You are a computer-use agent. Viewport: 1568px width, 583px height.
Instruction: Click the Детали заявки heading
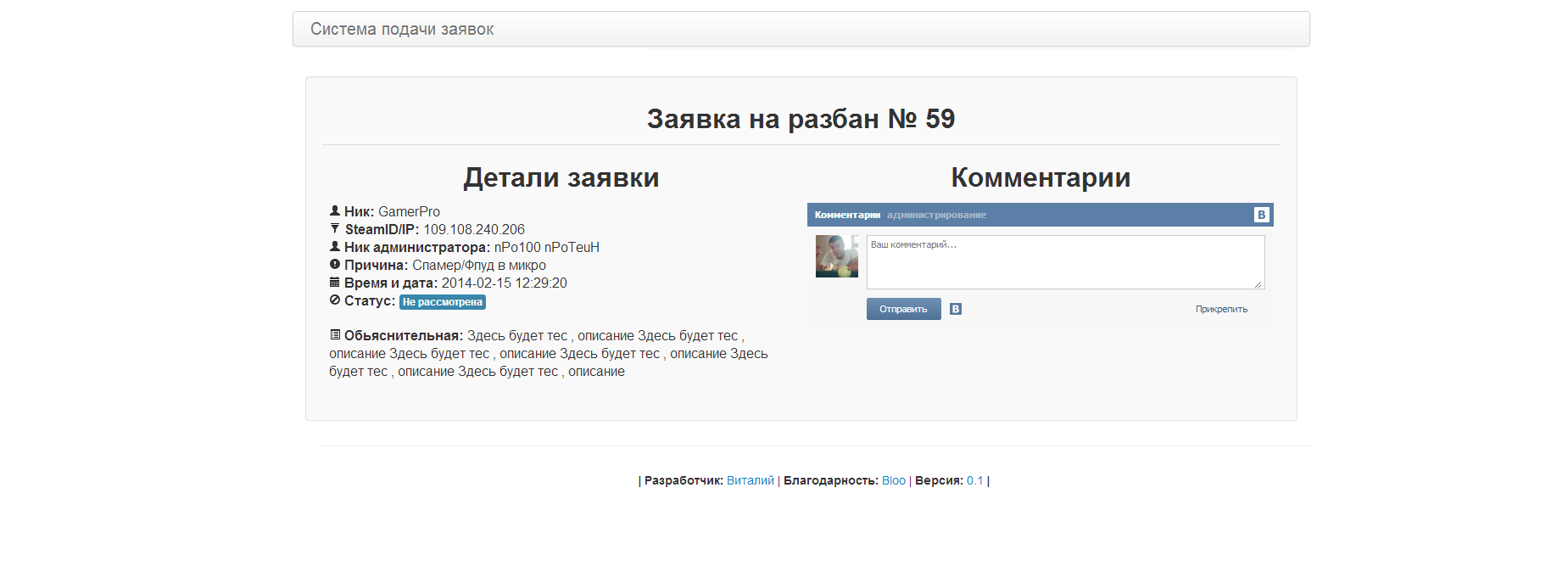click(x=561, y=177)
